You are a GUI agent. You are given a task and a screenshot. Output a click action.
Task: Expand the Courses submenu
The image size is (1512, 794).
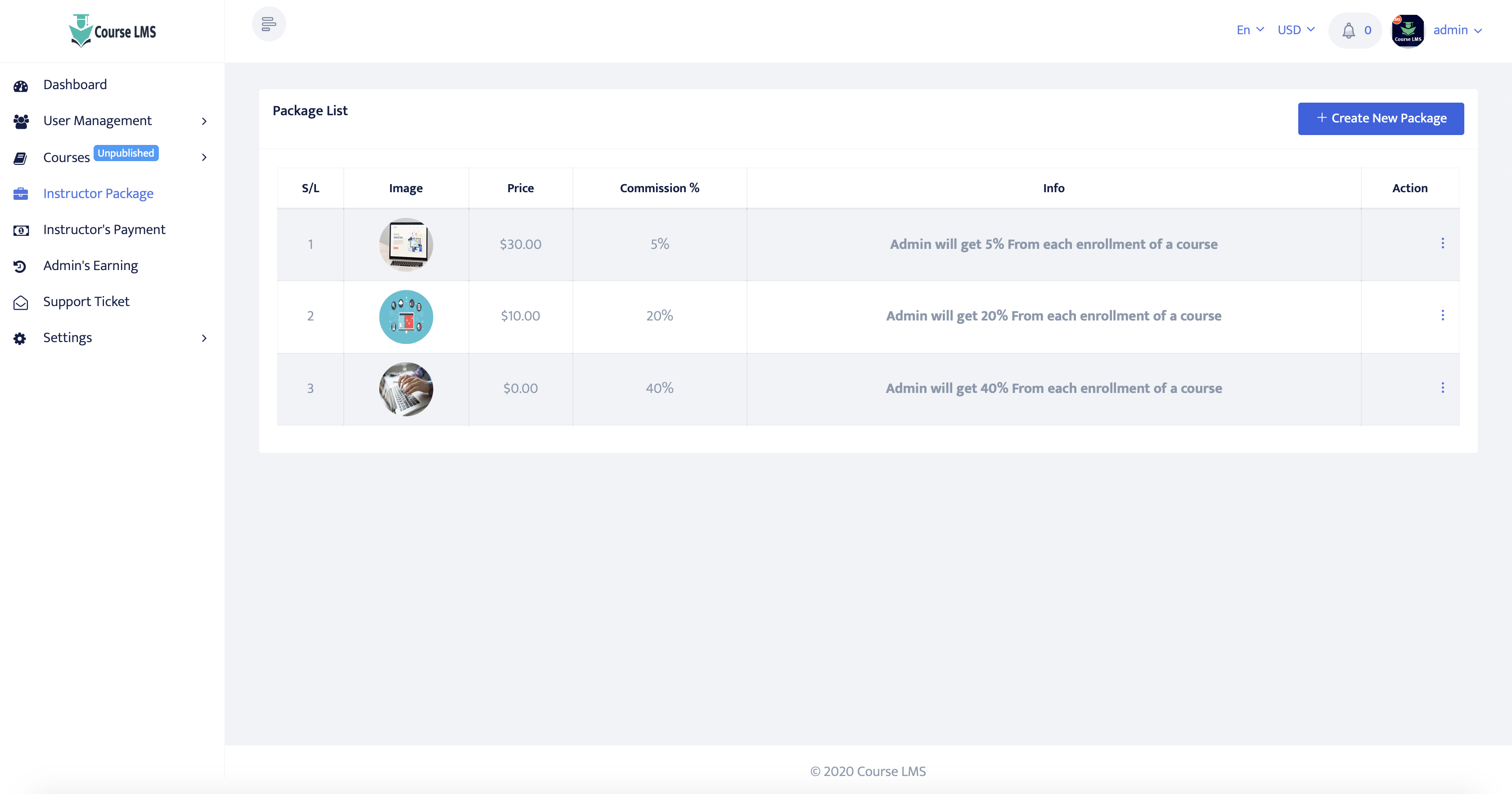(x=204, y=158)
